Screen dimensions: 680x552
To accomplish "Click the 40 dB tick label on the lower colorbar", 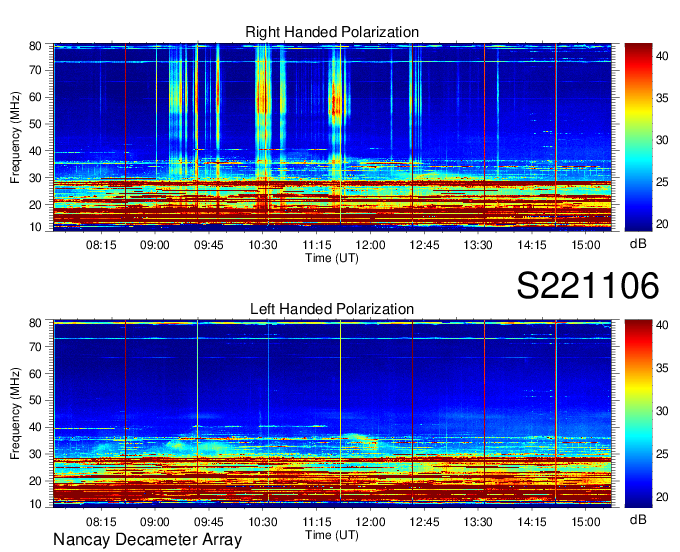I will [x=662, y=324].
